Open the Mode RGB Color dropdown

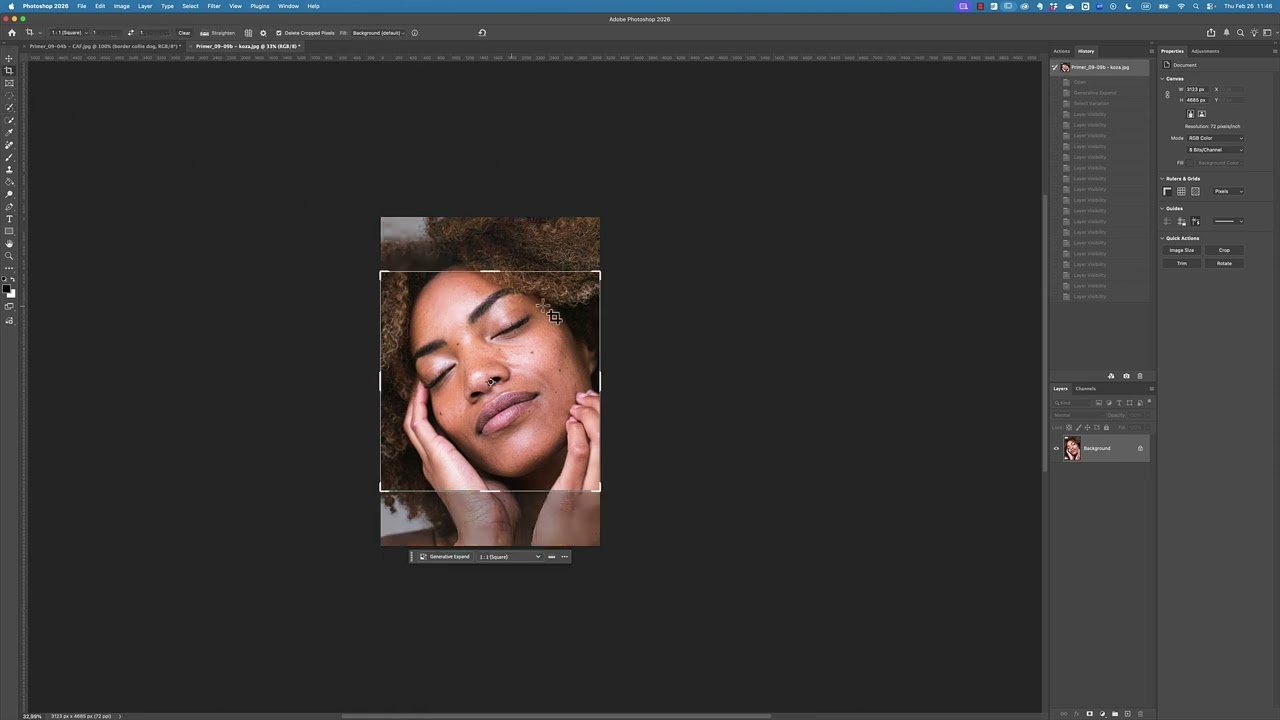1215,138
